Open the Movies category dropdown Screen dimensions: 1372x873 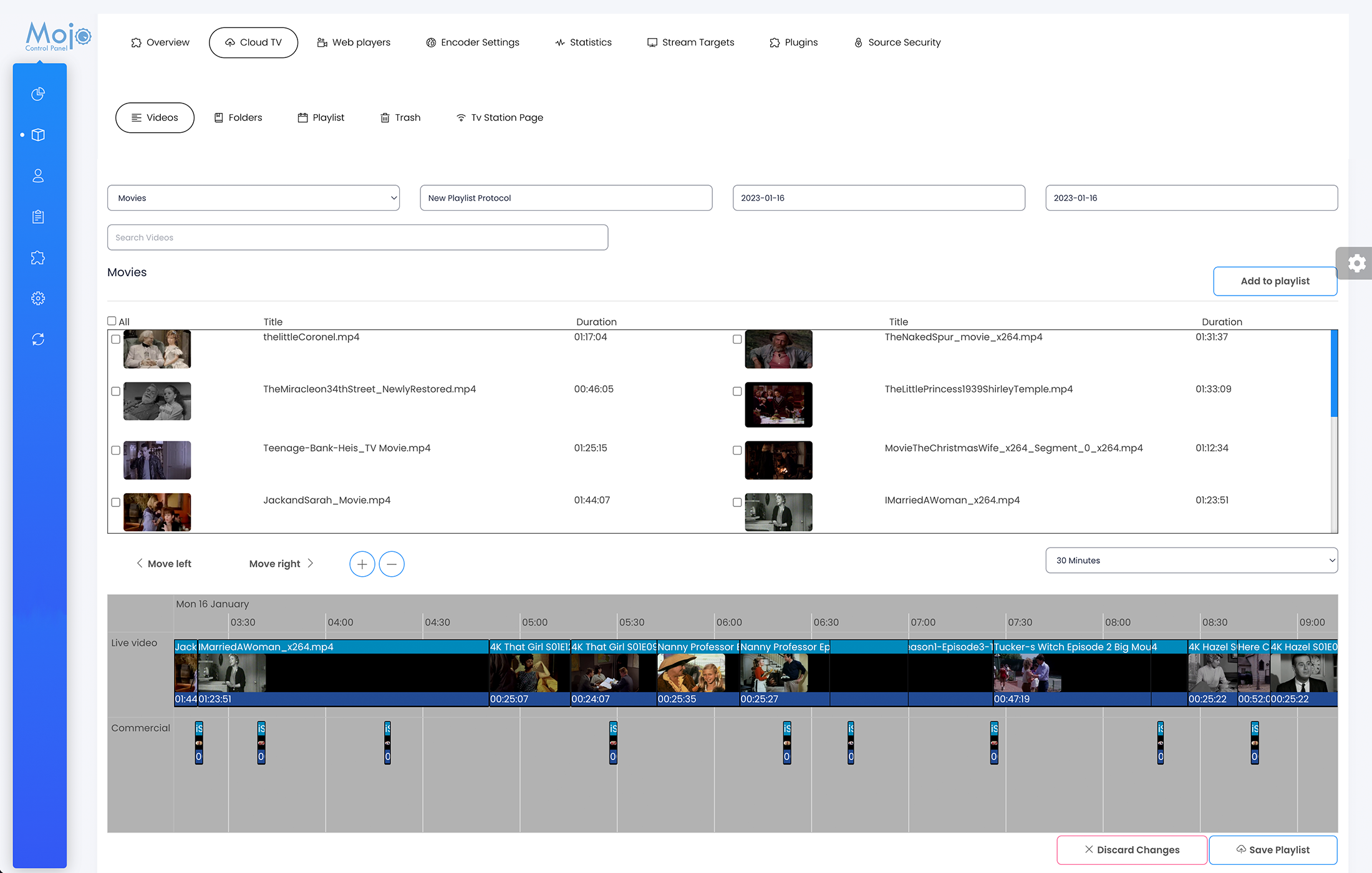(x=253, y=198)
